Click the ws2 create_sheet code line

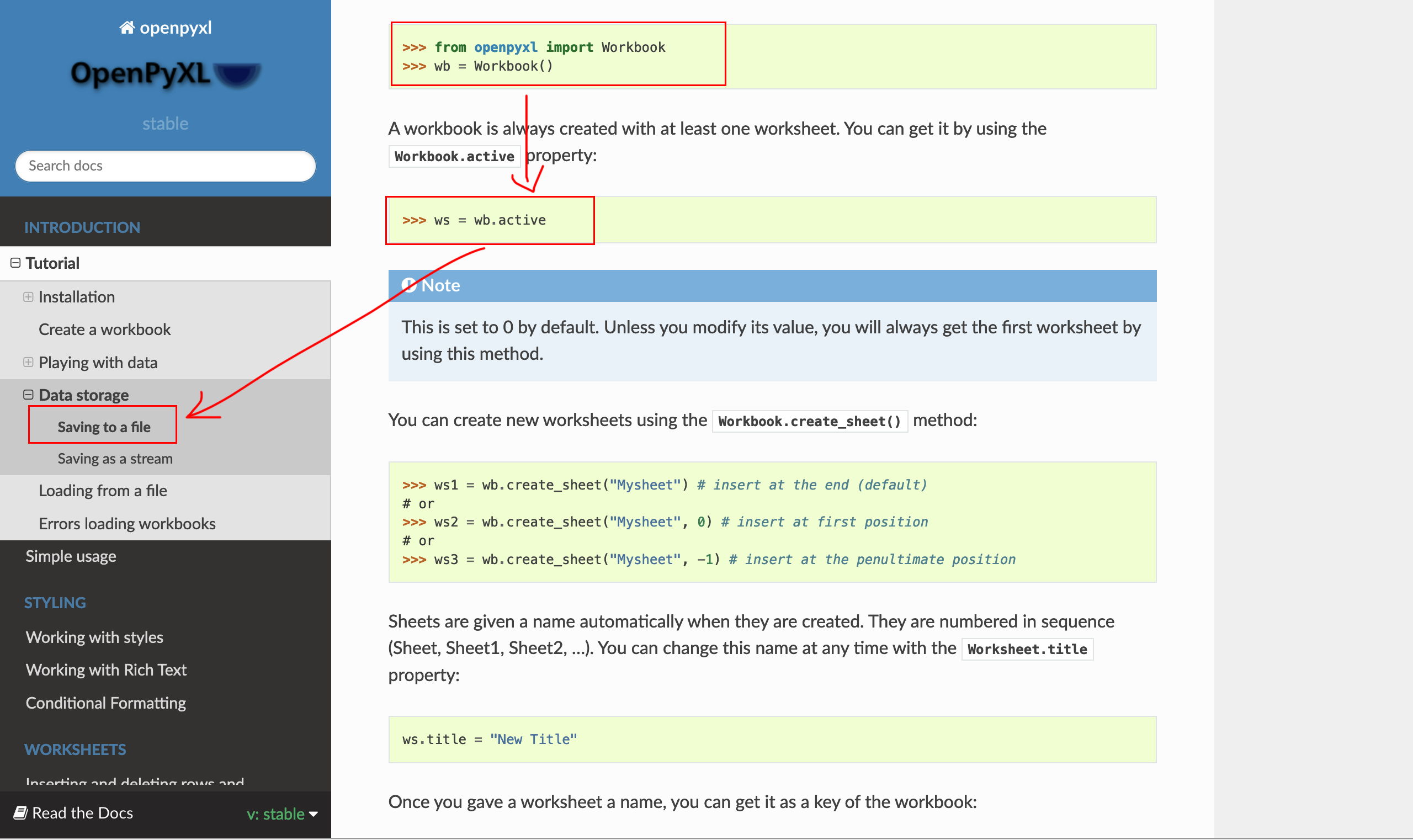(665, 523)
